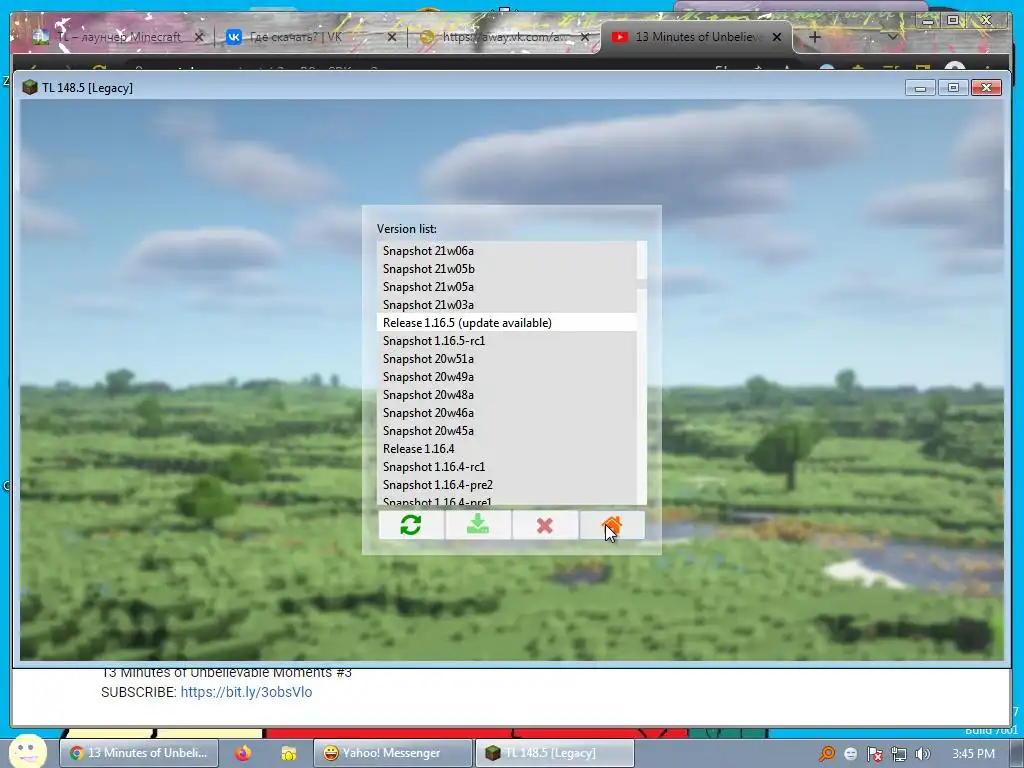The width and height of the screenshot is (1024, 768).
Task: Open the browser tab search chevron
Action: [892, 37]
